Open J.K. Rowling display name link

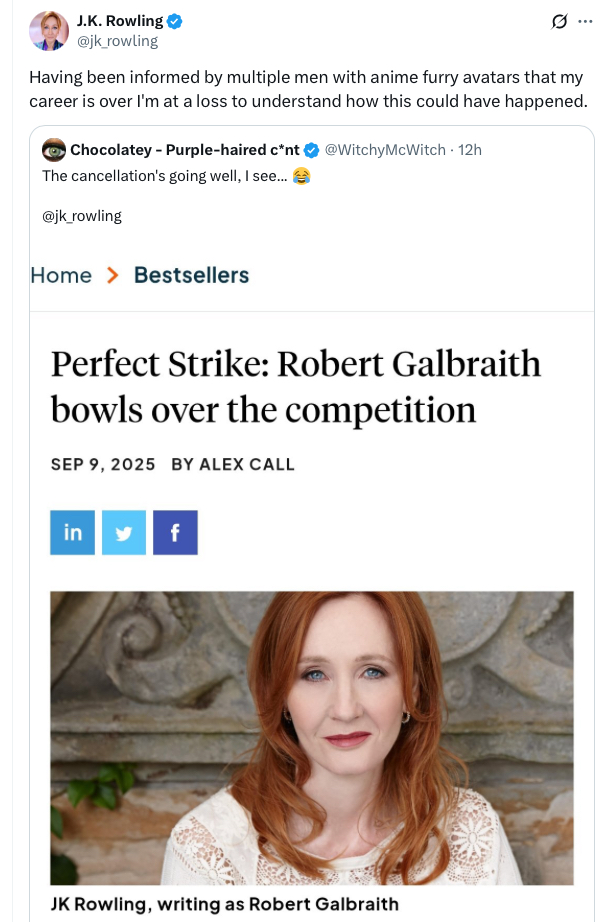(x=119, y=21)
